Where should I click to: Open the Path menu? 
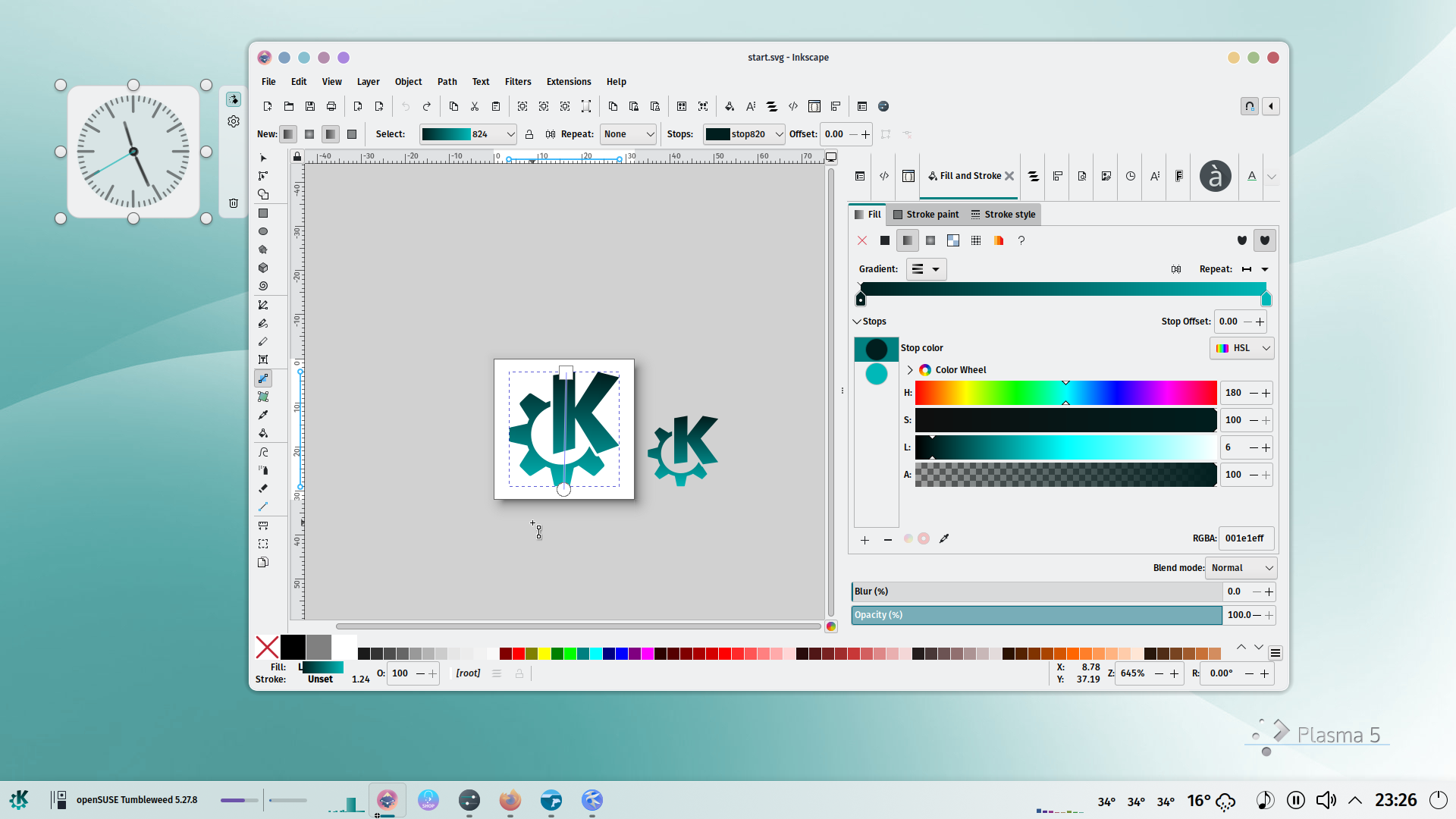pyautogui.click(x=447, y=82)
